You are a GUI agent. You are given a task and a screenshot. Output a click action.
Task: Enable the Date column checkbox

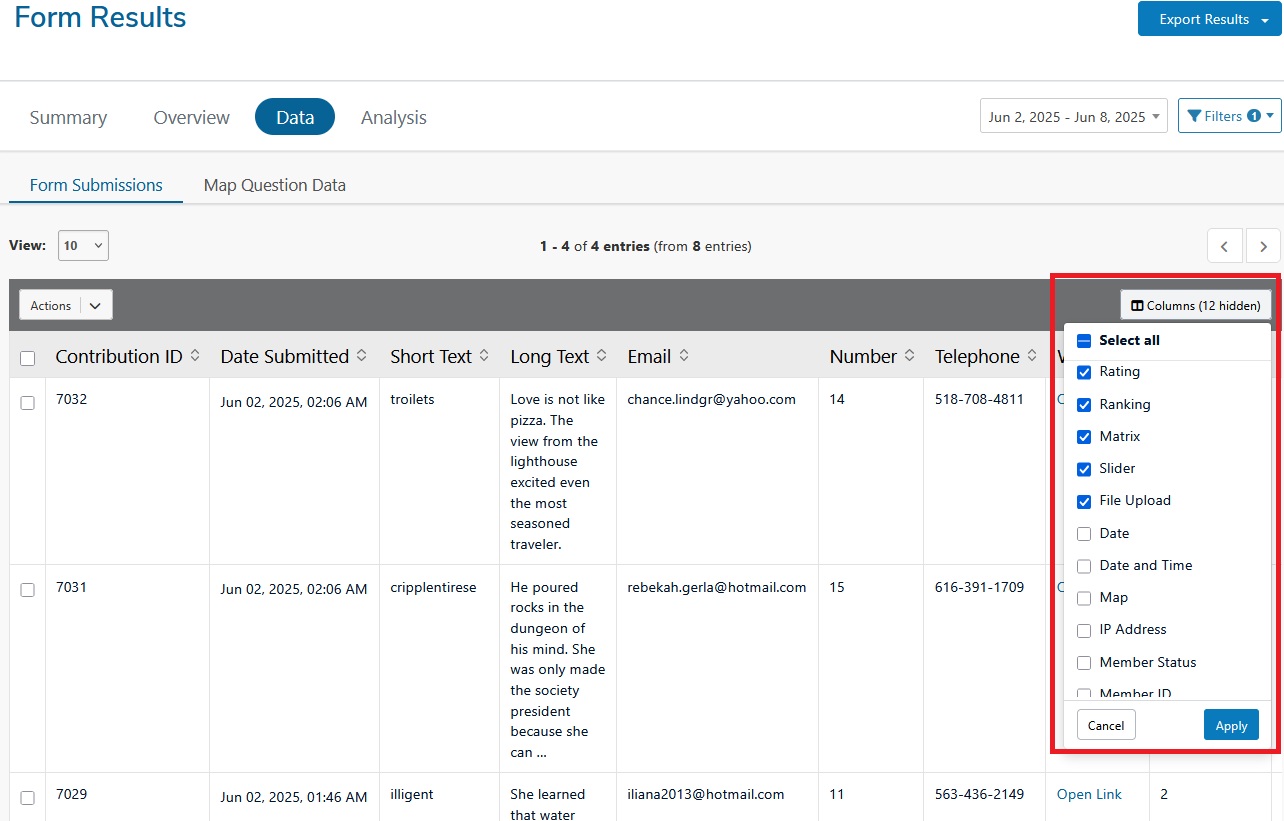point(1084,534)
